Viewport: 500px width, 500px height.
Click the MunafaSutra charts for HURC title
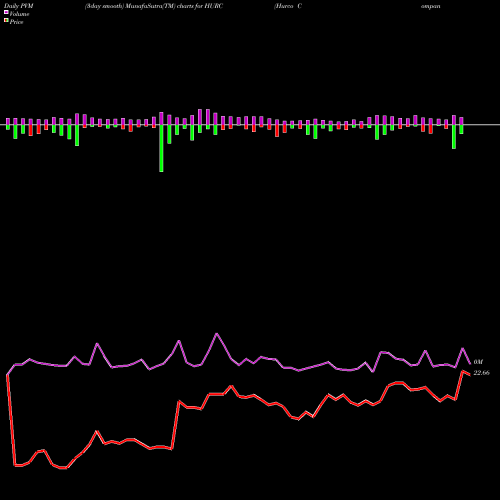coord(154,6)
